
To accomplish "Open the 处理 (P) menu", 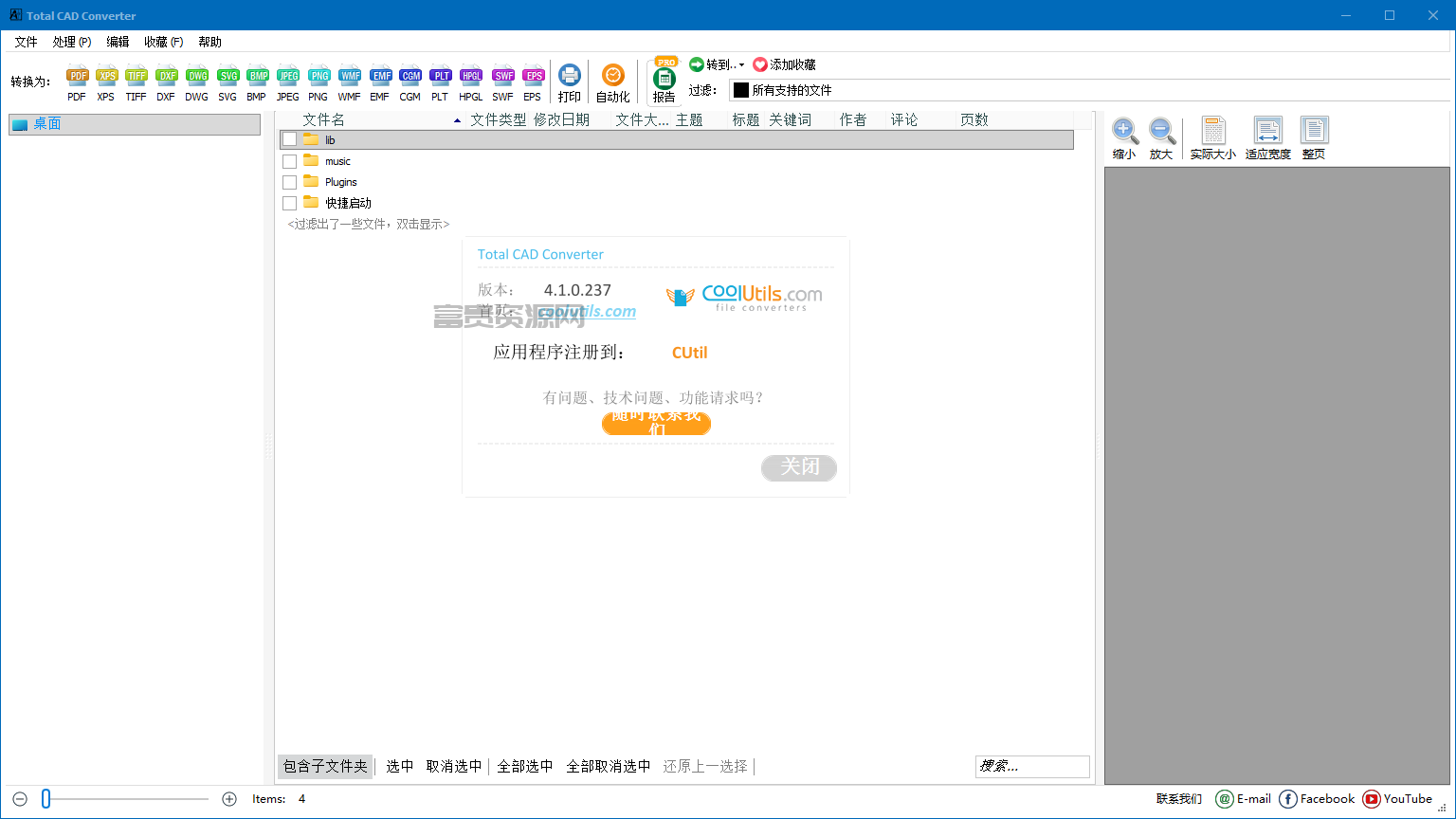I will pos(72,42).
